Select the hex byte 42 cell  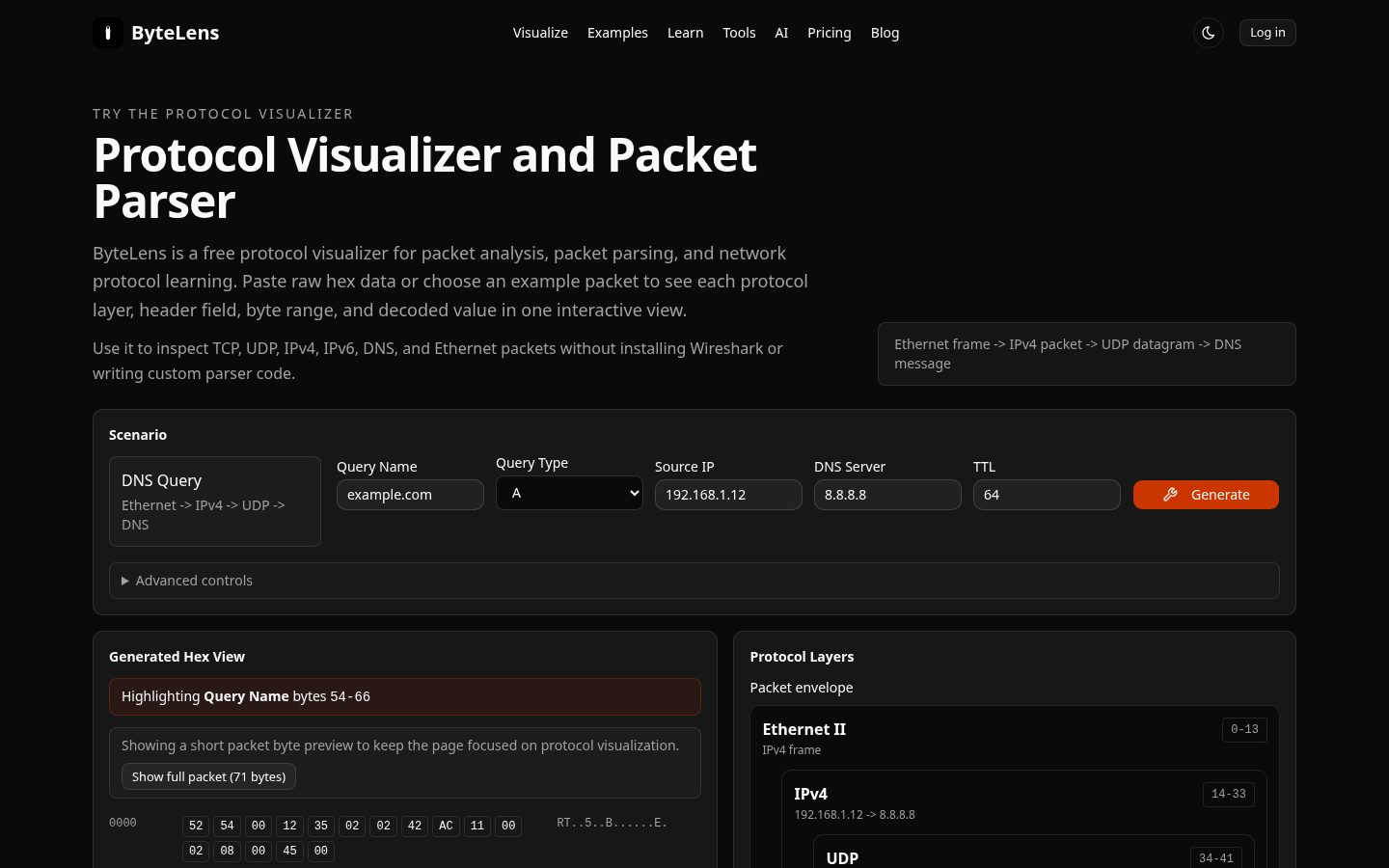415,827
